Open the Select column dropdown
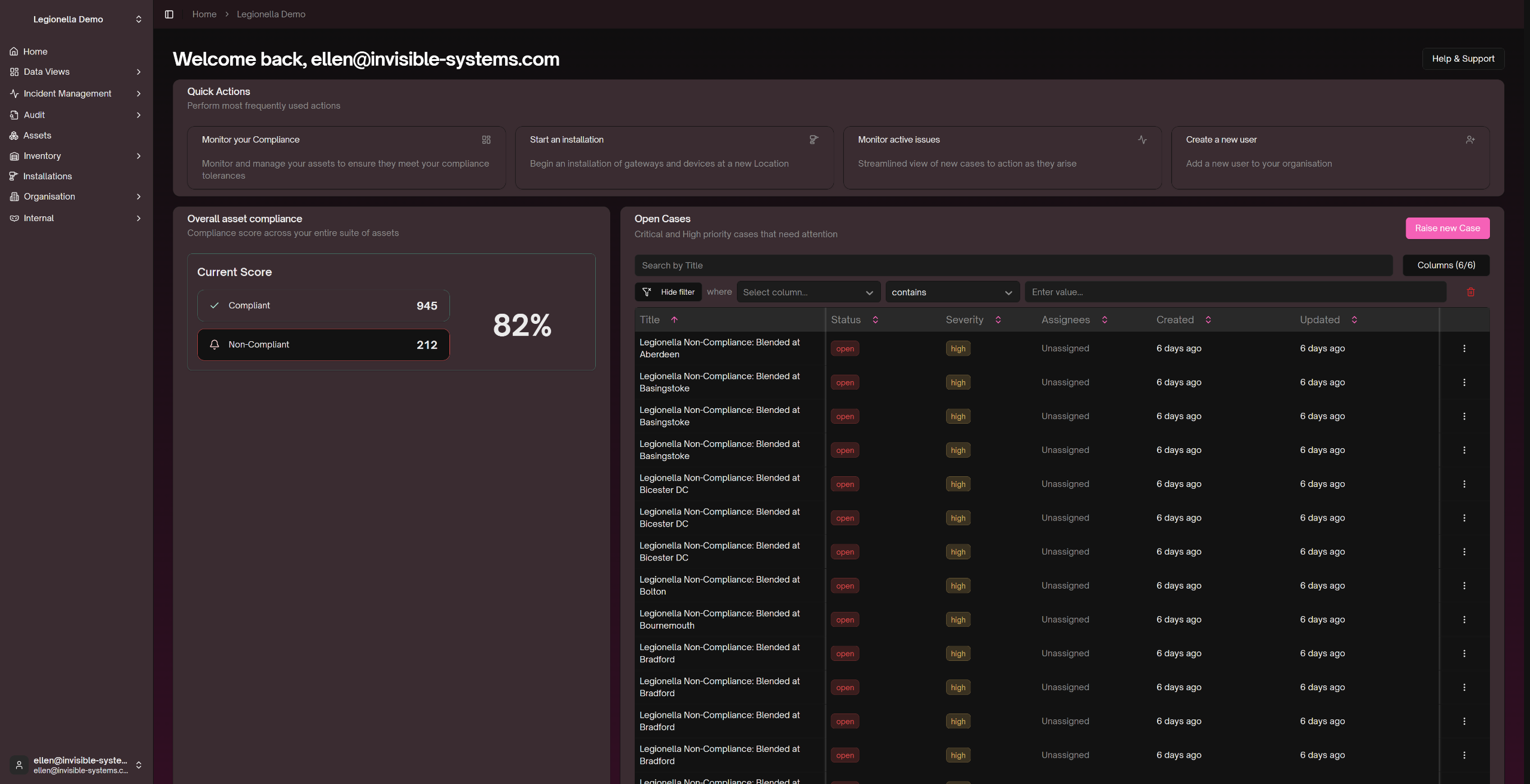 click(x=808, y=292)
